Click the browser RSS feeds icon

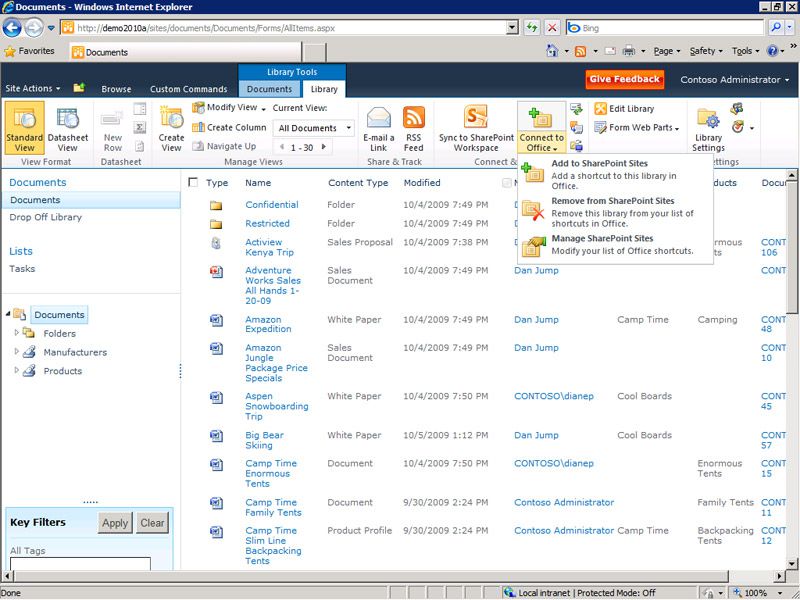point(580,51)
